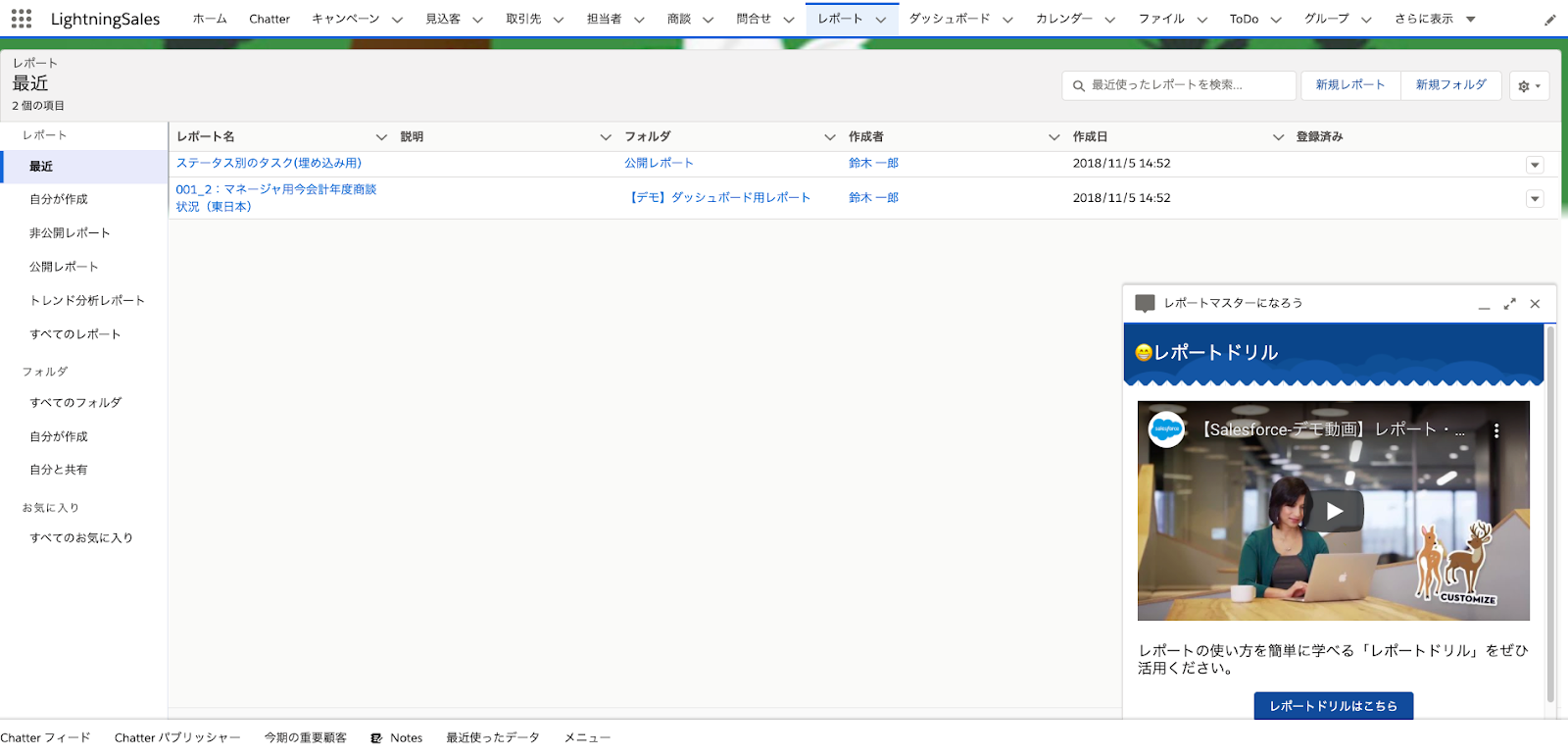1568x756 pixels.
Task: Select トレンド分析レポート in sidebar
Action: [x=87, y=301]
